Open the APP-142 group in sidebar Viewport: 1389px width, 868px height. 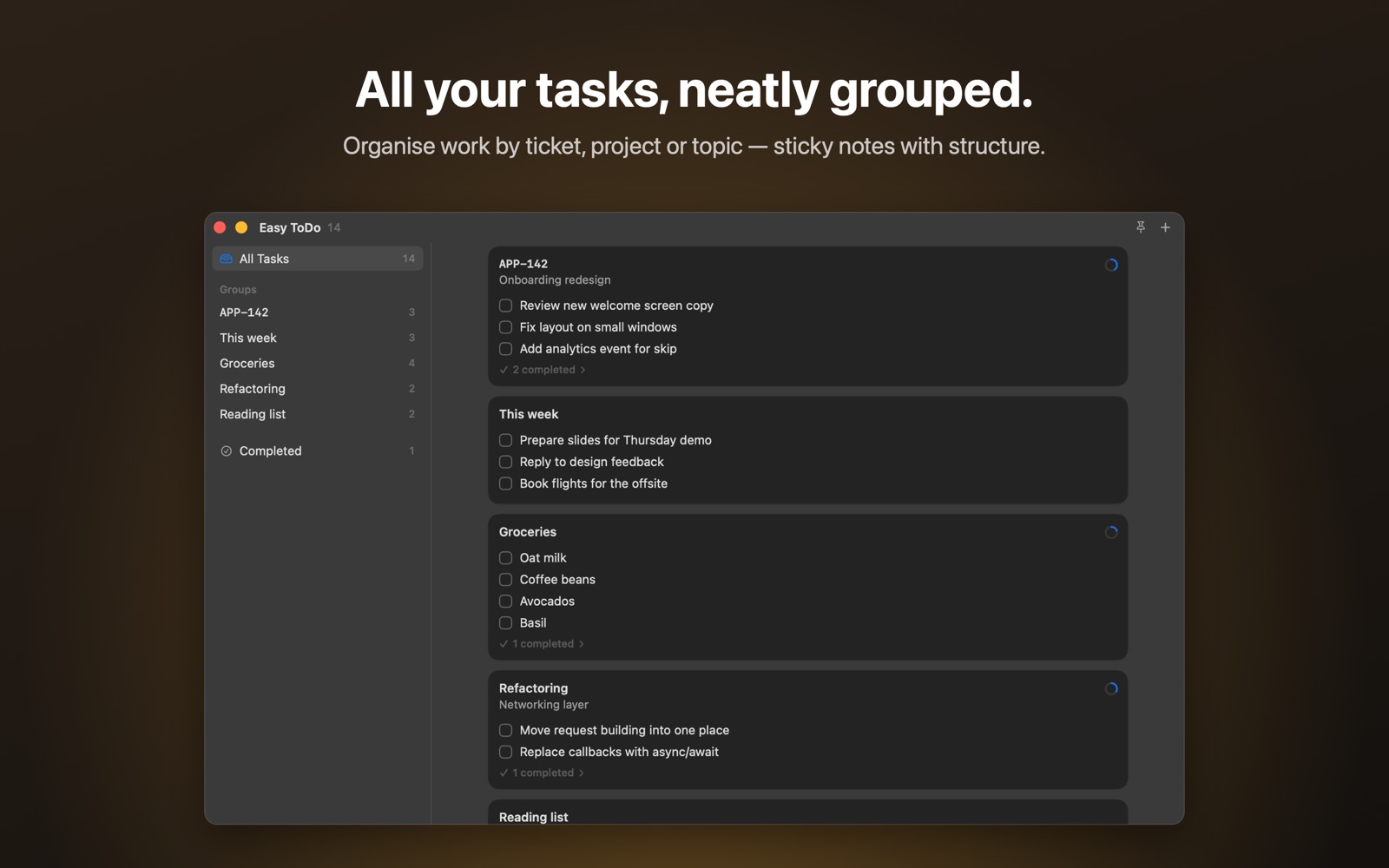coord(318,312)
